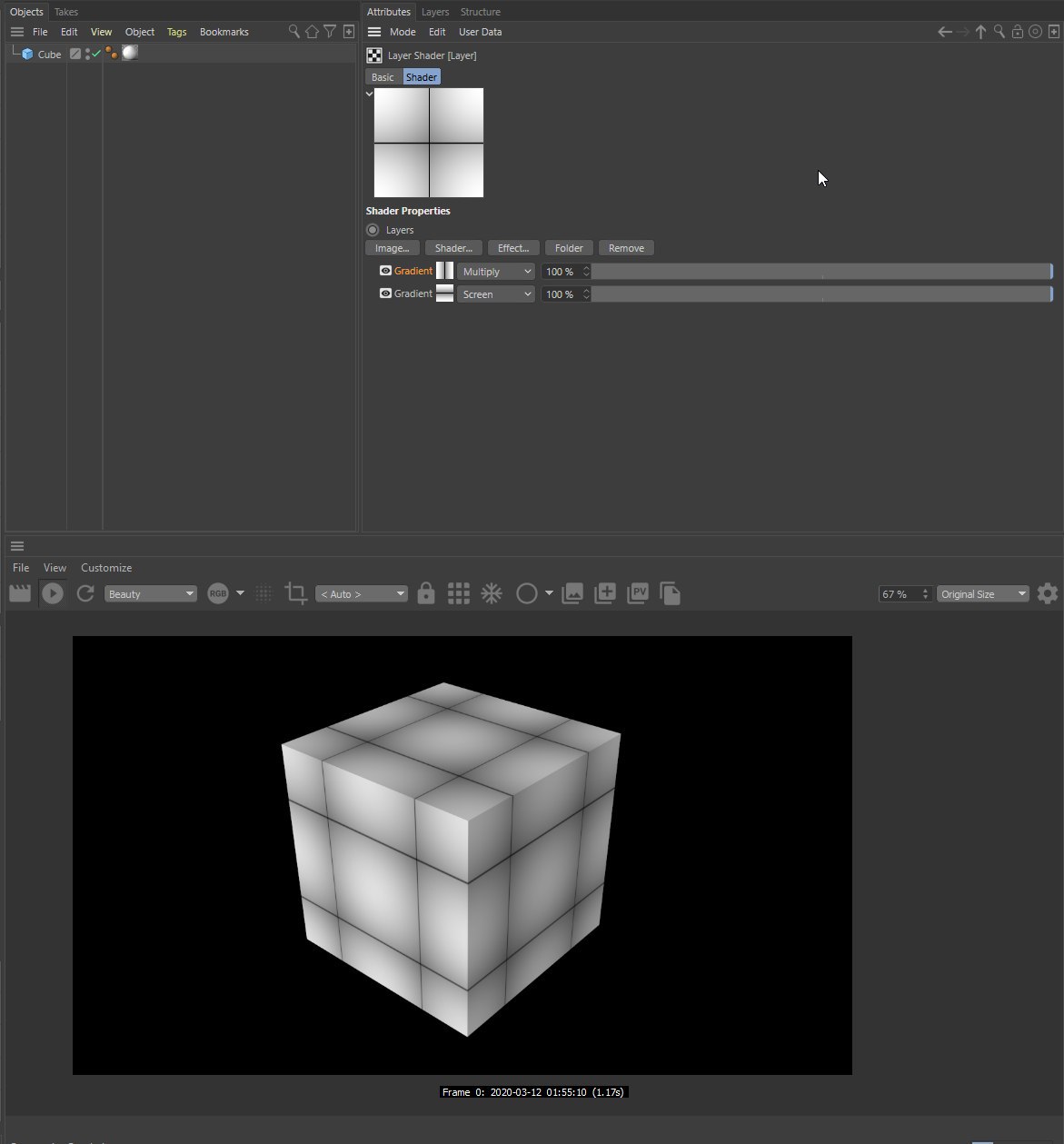This screenshot has height=1144, width=1064.
Task: Open the filter funnel in Objects manager
Action: pyautogui.click(x=330, y=32)
